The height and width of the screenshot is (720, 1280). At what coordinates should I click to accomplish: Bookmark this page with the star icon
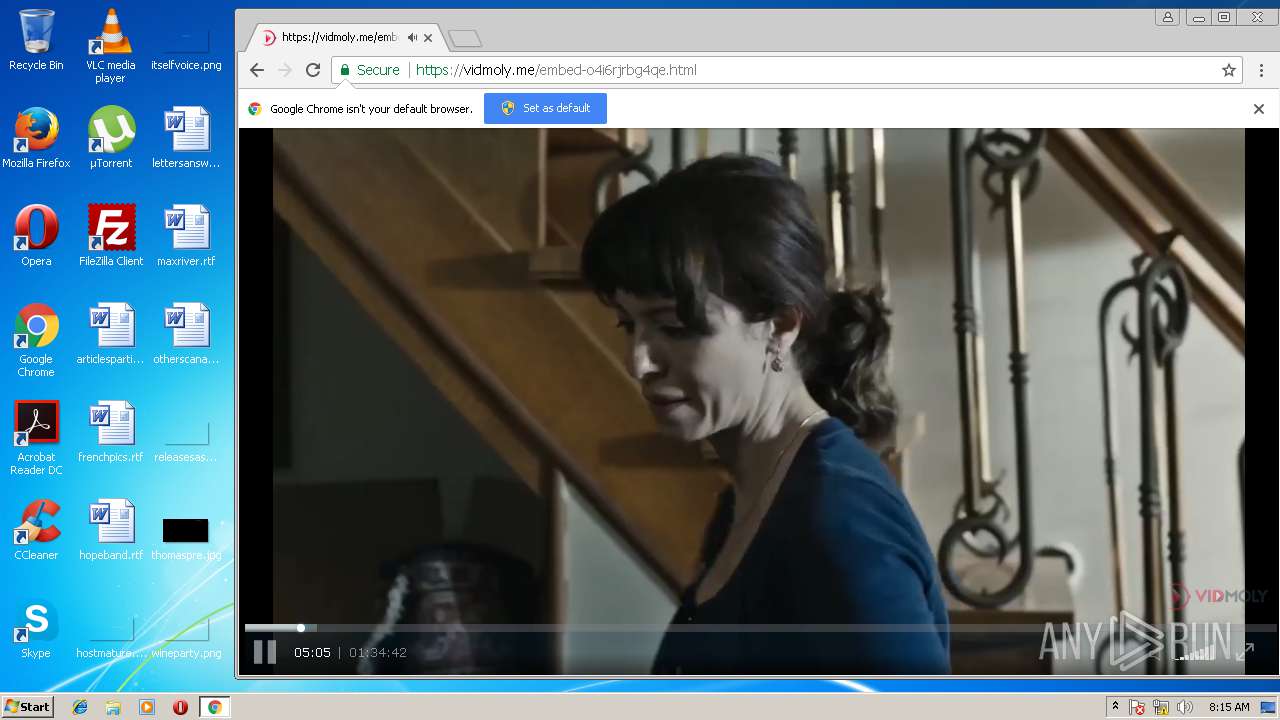click(x=1229, y=70)
